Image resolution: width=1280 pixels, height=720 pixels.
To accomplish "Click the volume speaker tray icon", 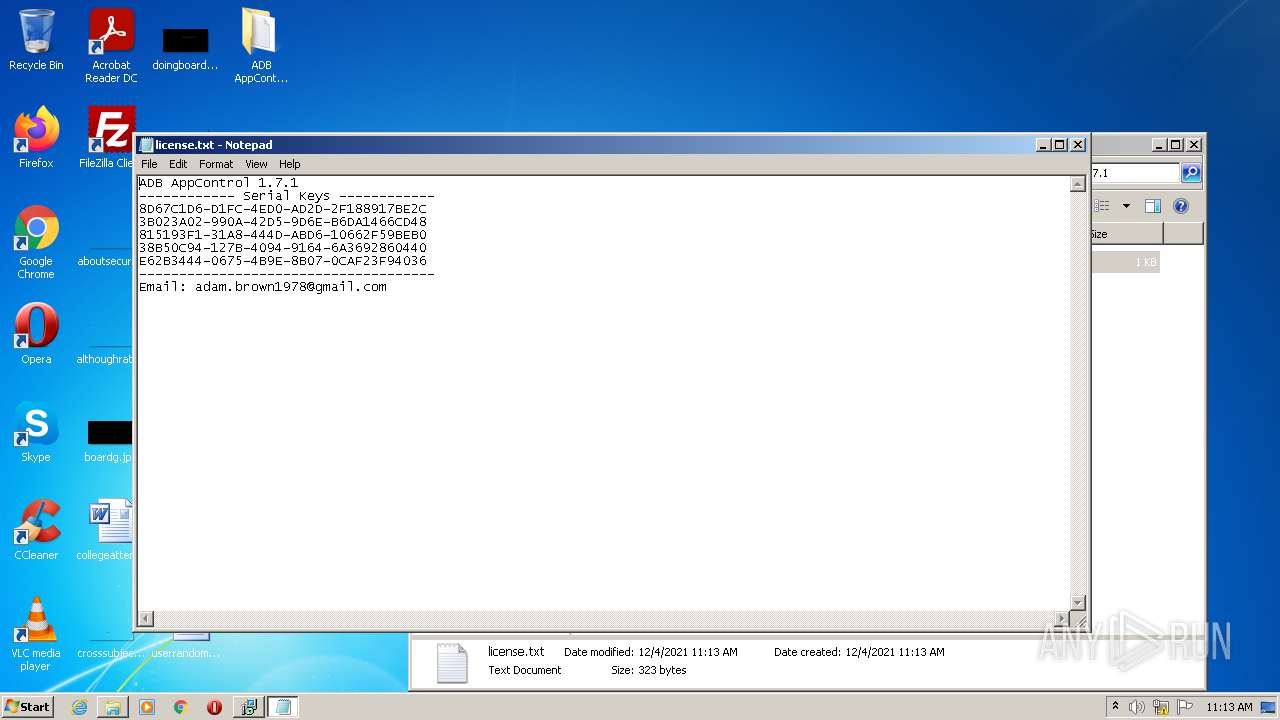I will (1136, 707).
